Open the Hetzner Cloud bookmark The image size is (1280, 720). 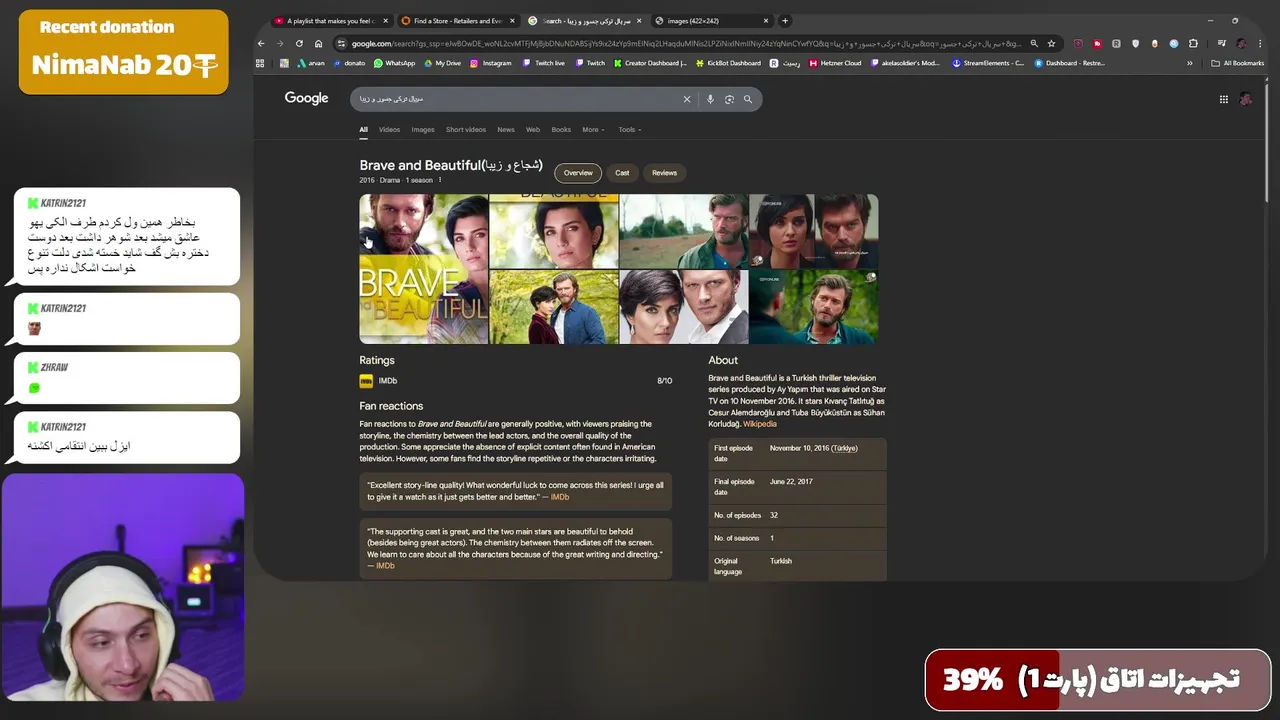pyautogui.click(x=835, y=63)
